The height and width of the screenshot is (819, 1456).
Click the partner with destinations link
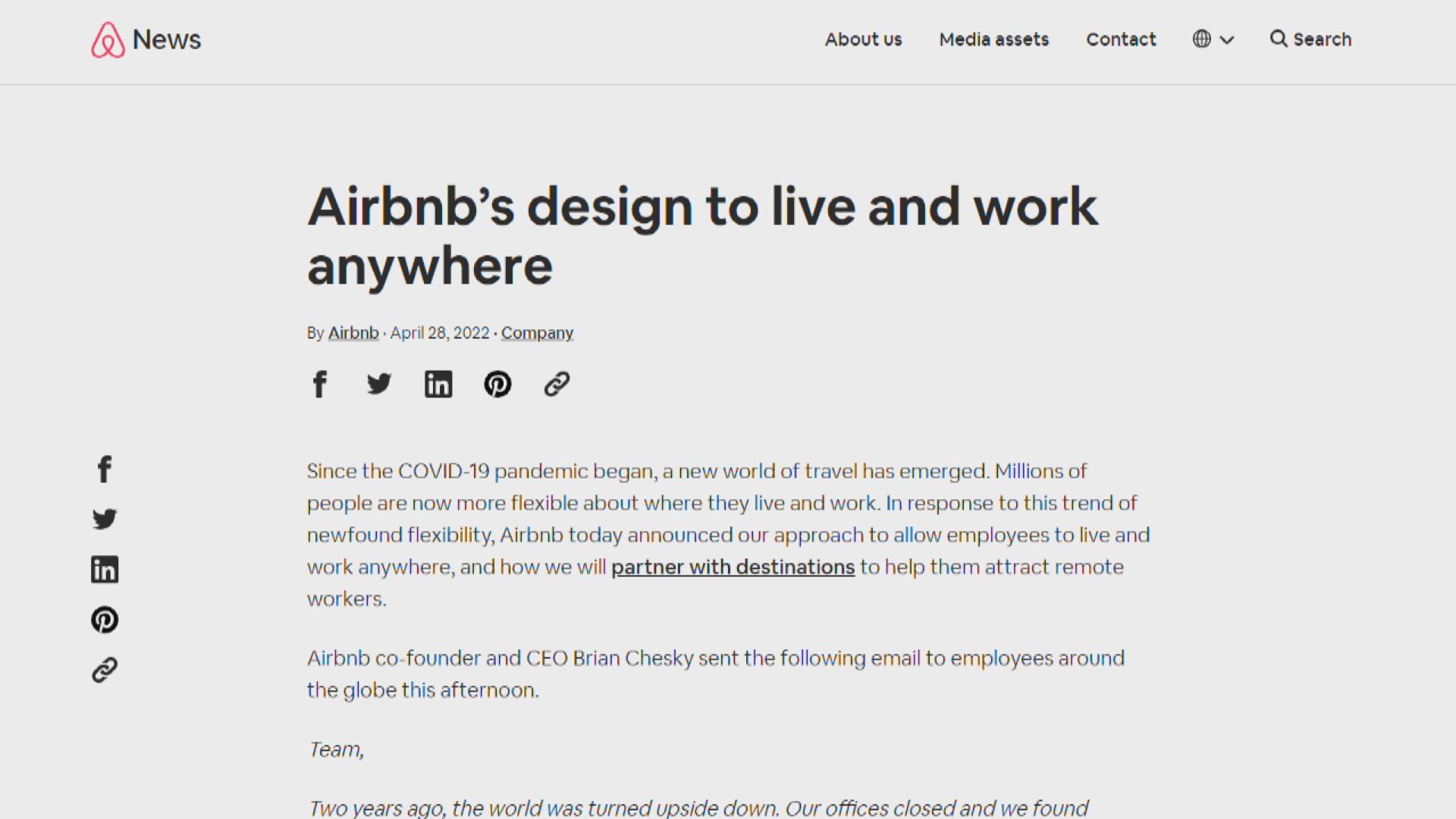pyautogui.click(x=733, y=566)
